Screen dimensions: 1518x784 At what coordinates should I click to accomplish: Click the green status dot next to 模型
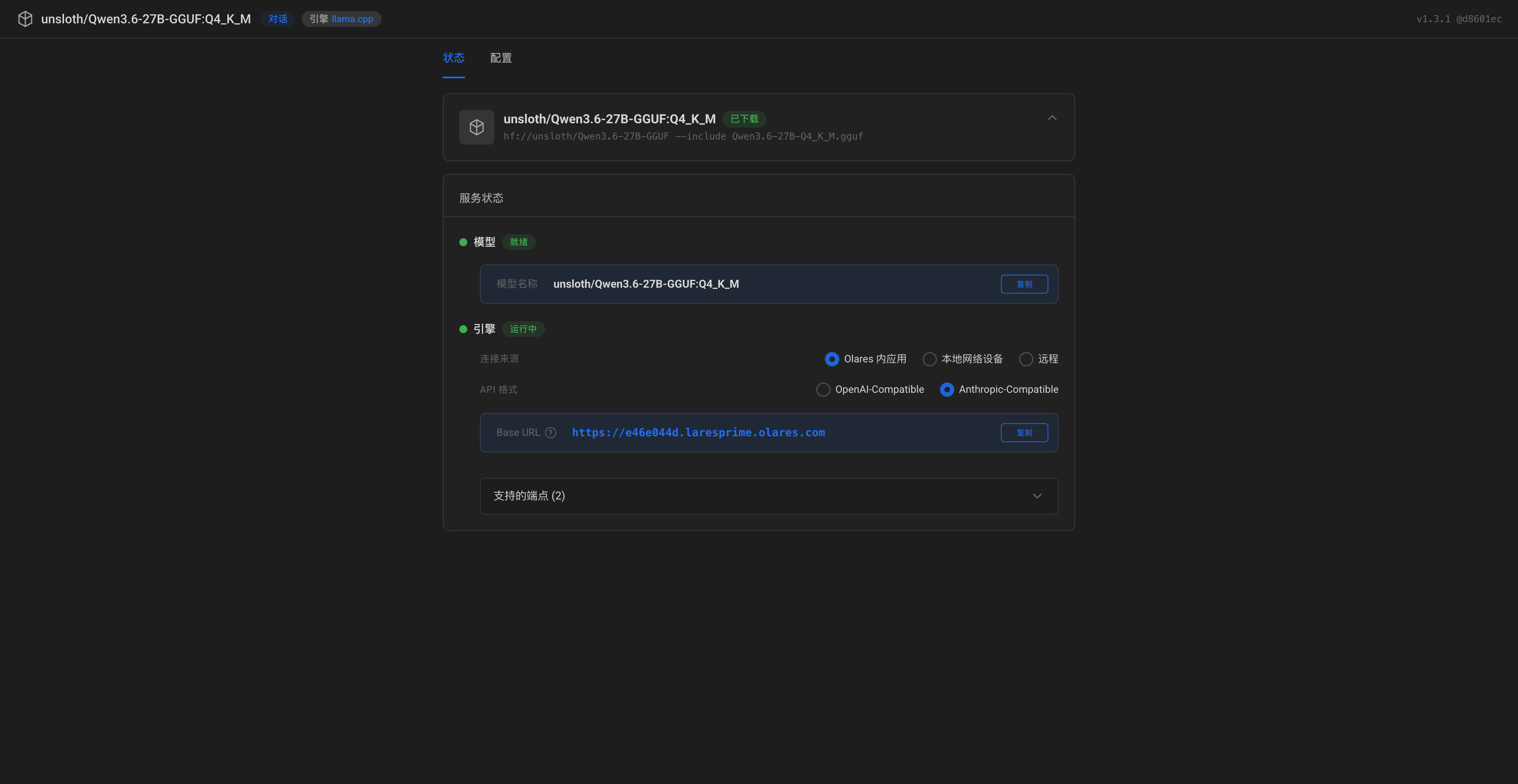[x=463, y=242]
